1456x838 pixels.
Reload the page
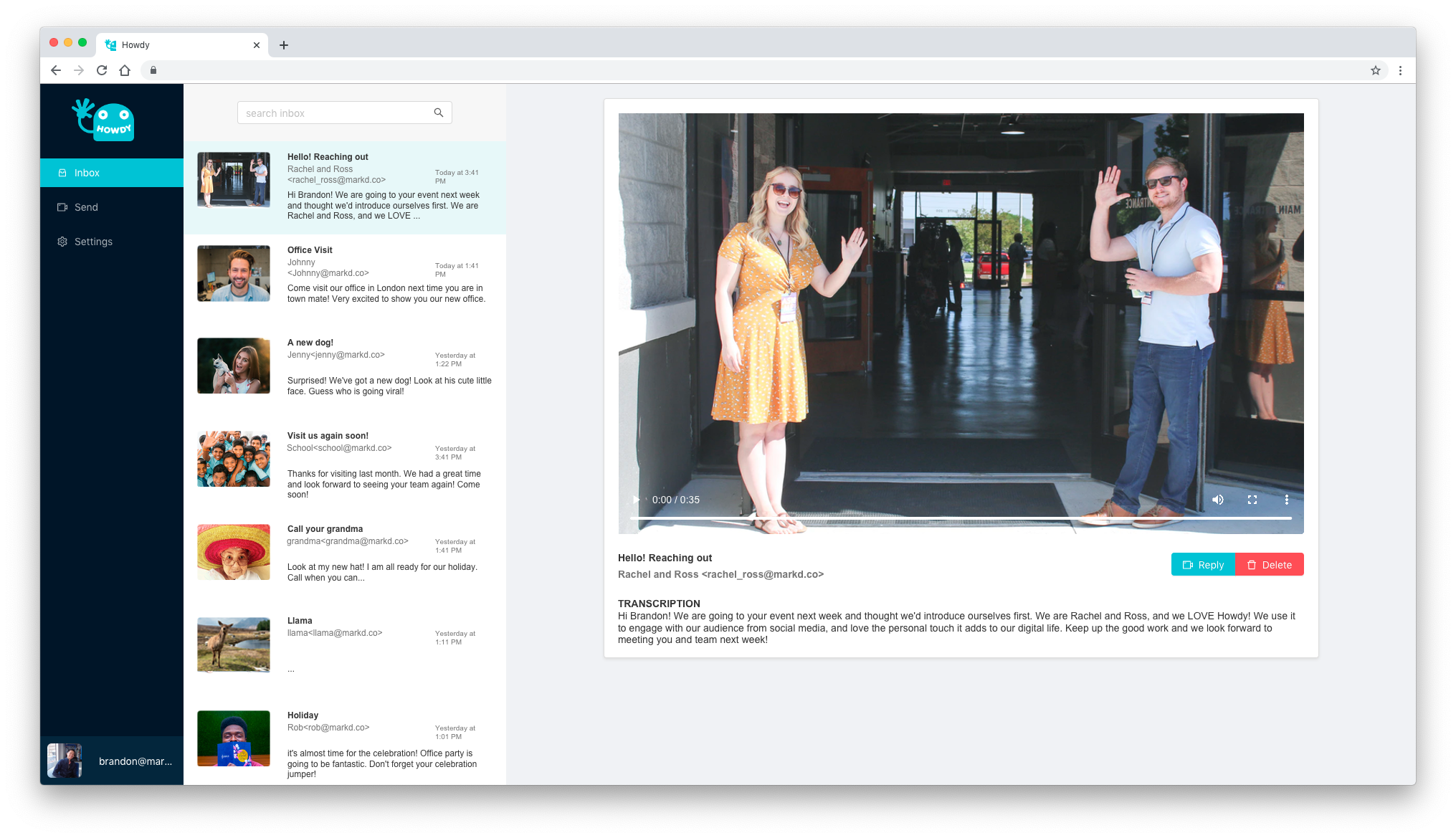pos(102,70)
